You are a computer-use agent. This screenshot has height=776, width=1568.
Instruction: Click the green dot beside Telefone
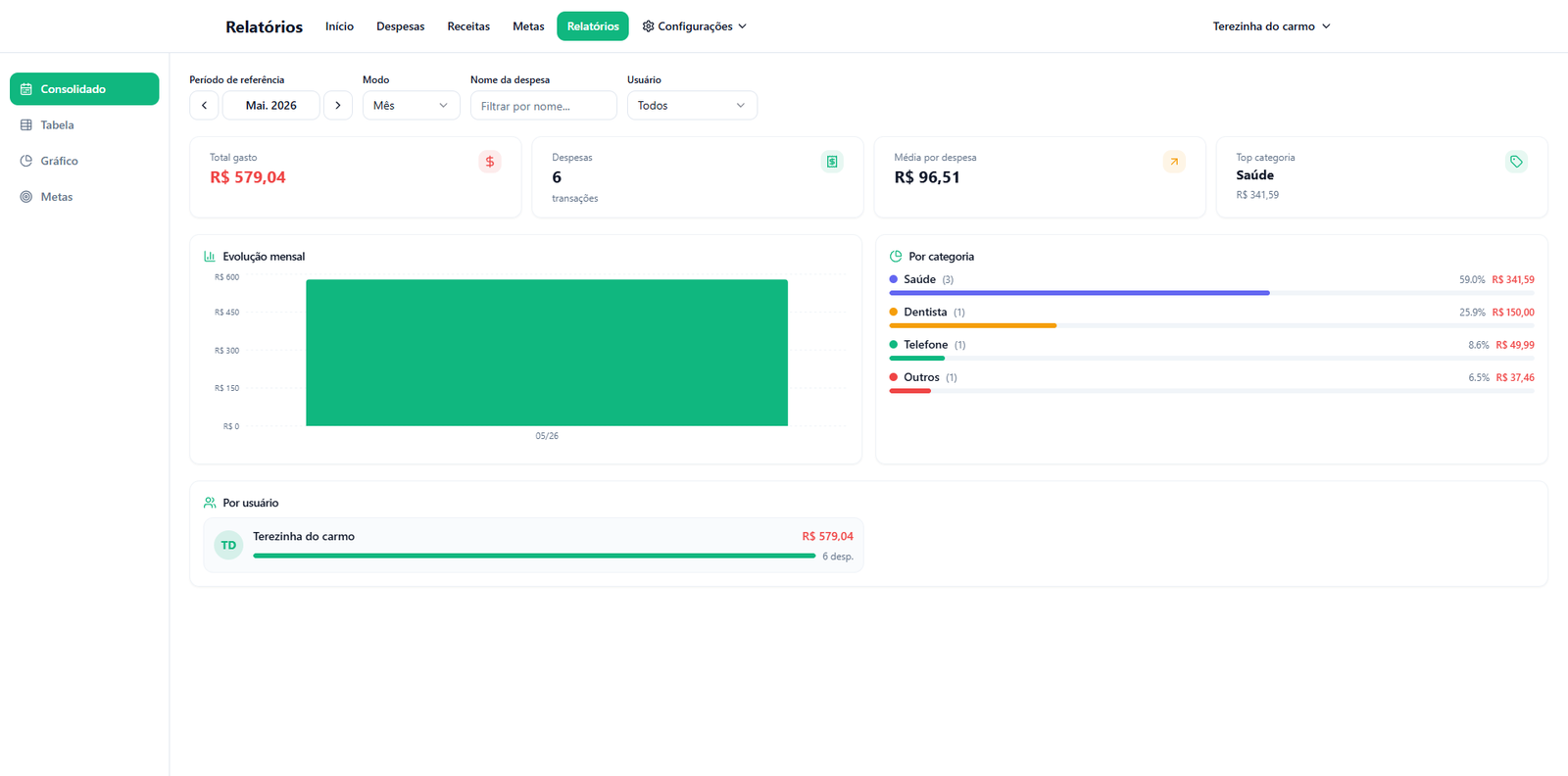[x=894, y=344]
